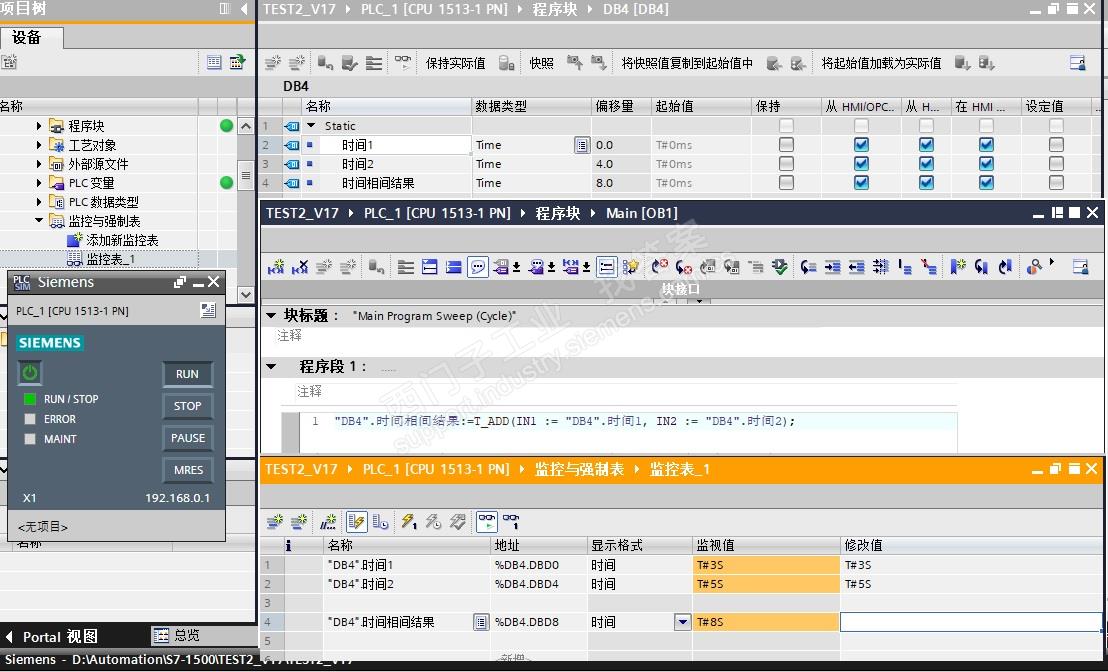Click outdent text icon in Main toolbar

[857, 266]
